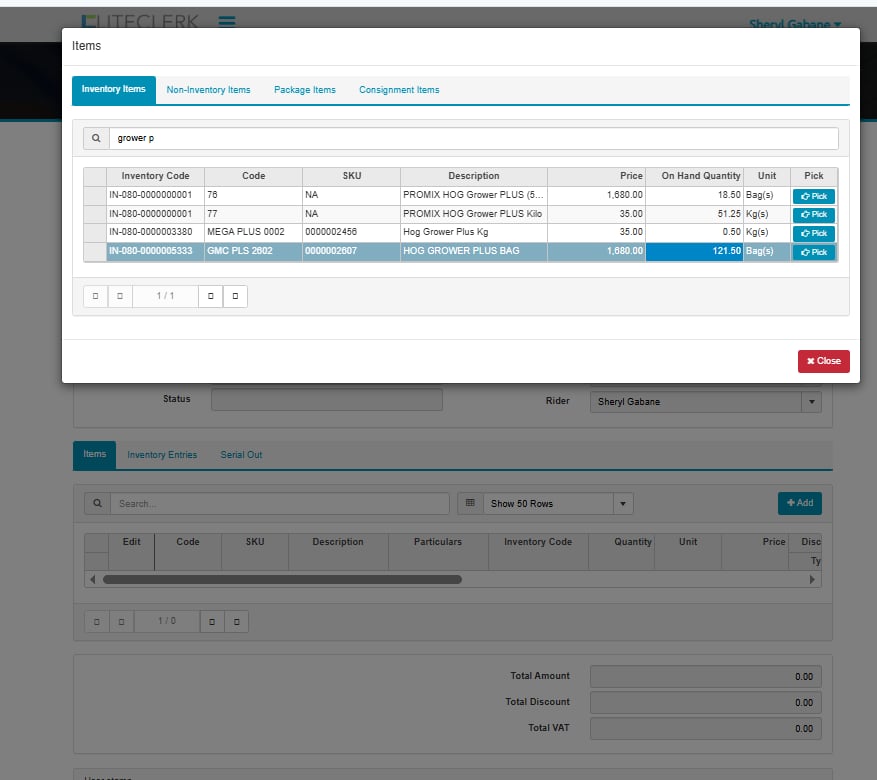Pick the Hog Grower Plus Kg item
The image size is (877, 780).
(813, 233)
